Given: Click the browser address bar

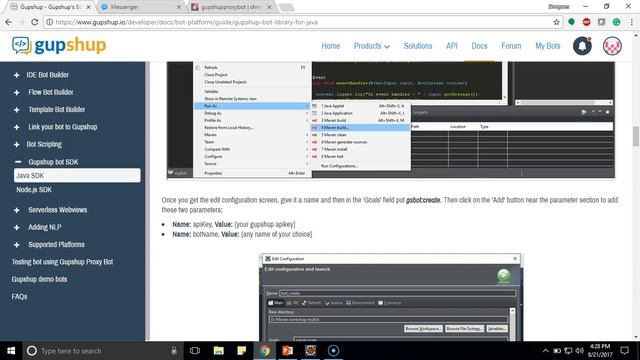Looking at the screenshot, I should (302, 22).
